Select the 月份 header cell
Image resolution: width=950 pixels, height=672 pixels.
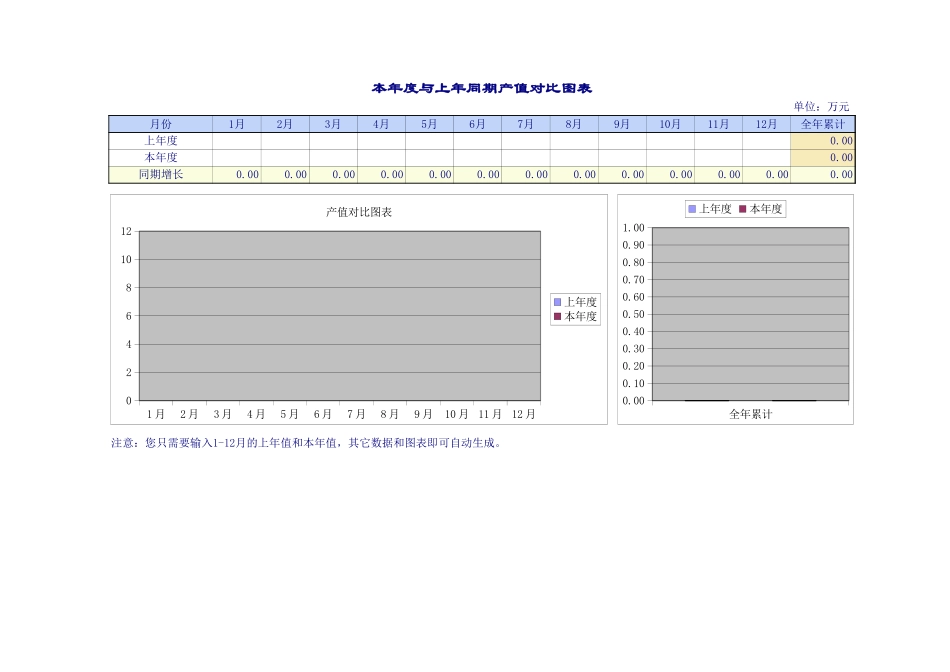tap(162, 123)
